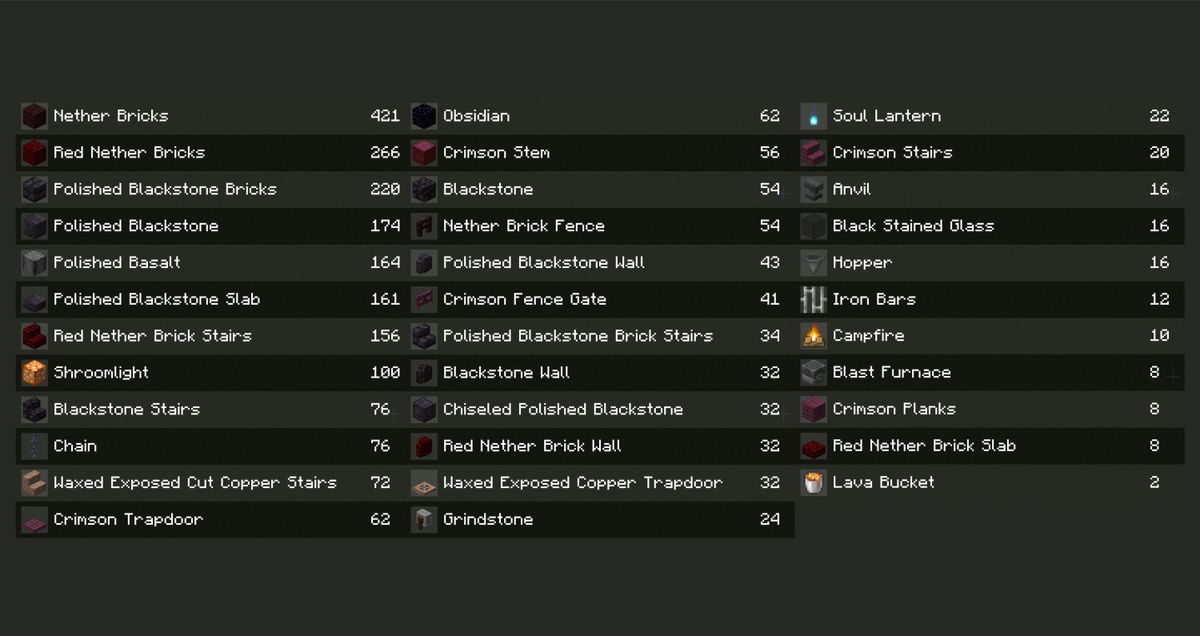Click the Waxed Exposed Copper Trapdoor icon
Viewport: 1200px width, 636px height.
coord(424,483)
